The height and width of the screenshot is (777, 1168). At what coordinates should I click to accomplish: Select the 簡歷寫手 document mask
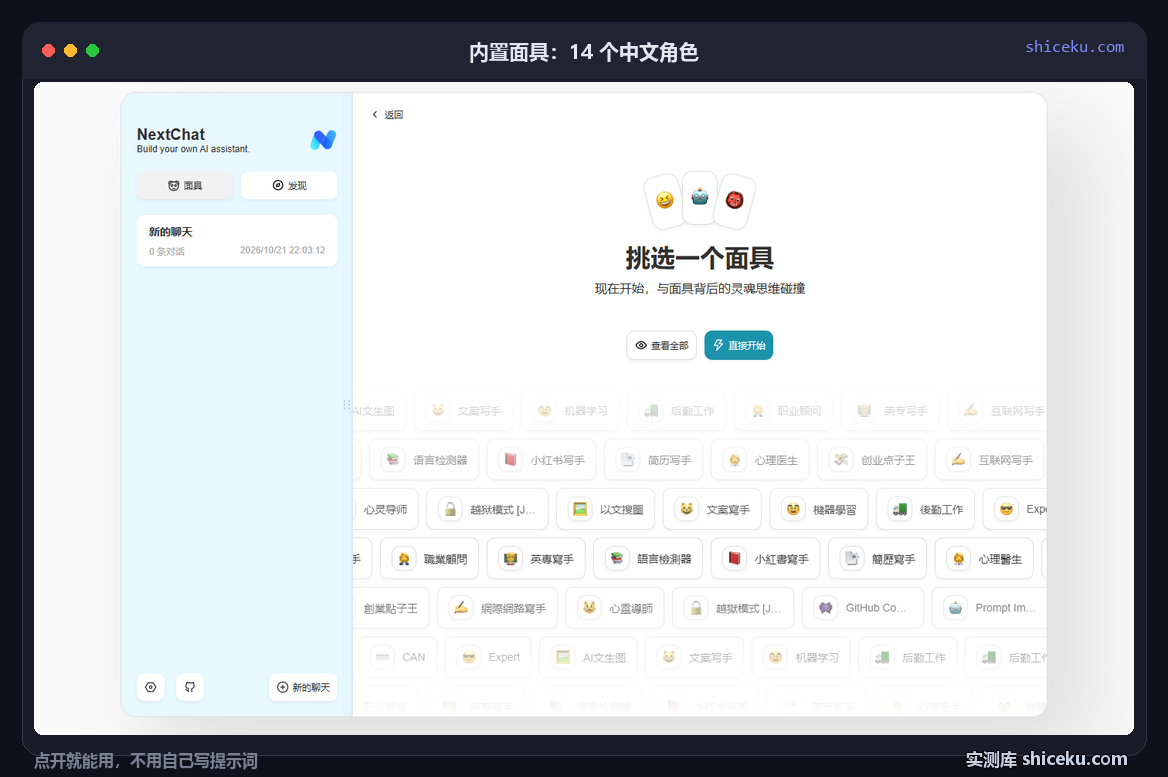877,559
